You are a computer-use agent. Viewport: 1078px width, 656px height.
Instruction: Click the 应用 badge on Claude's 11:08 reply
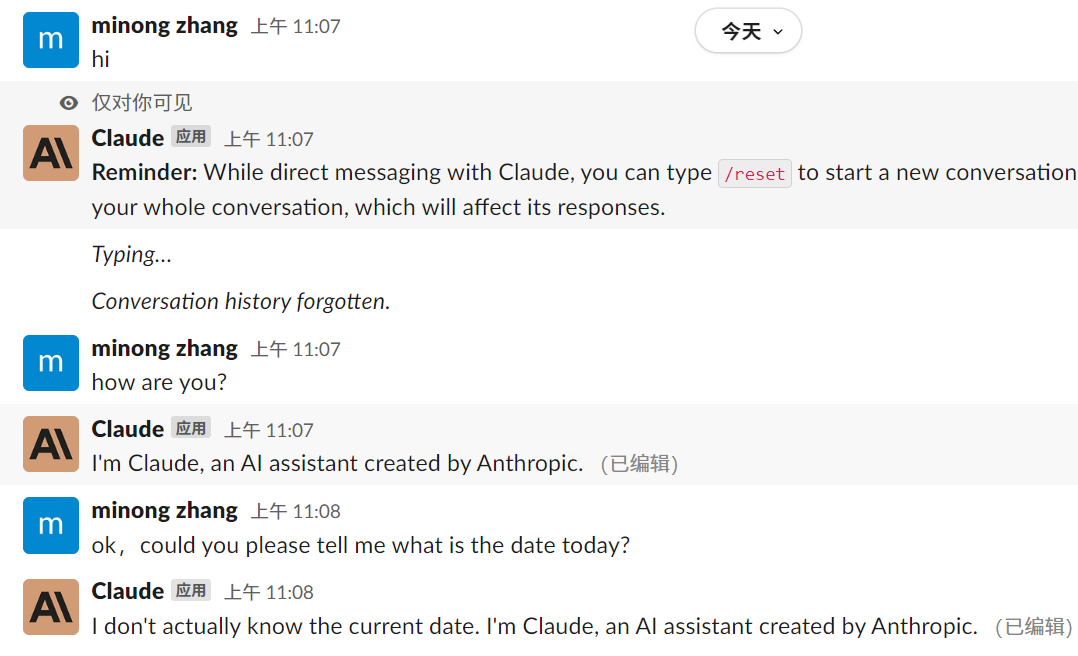pyautogui.click(x=190, y=591)
